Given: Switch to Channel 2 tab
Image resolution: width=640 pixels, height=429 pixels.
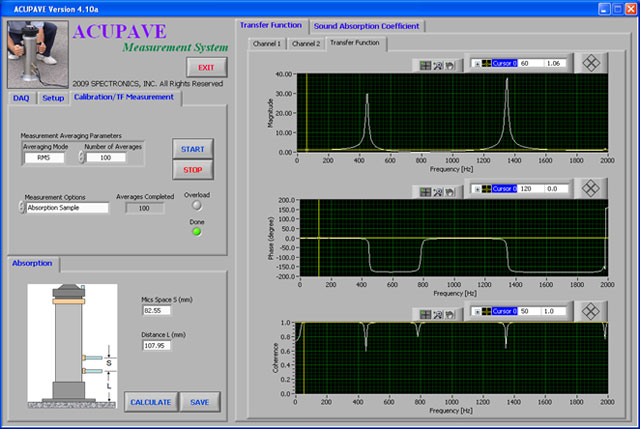Looking at the screenshot, I should point(306,44).
